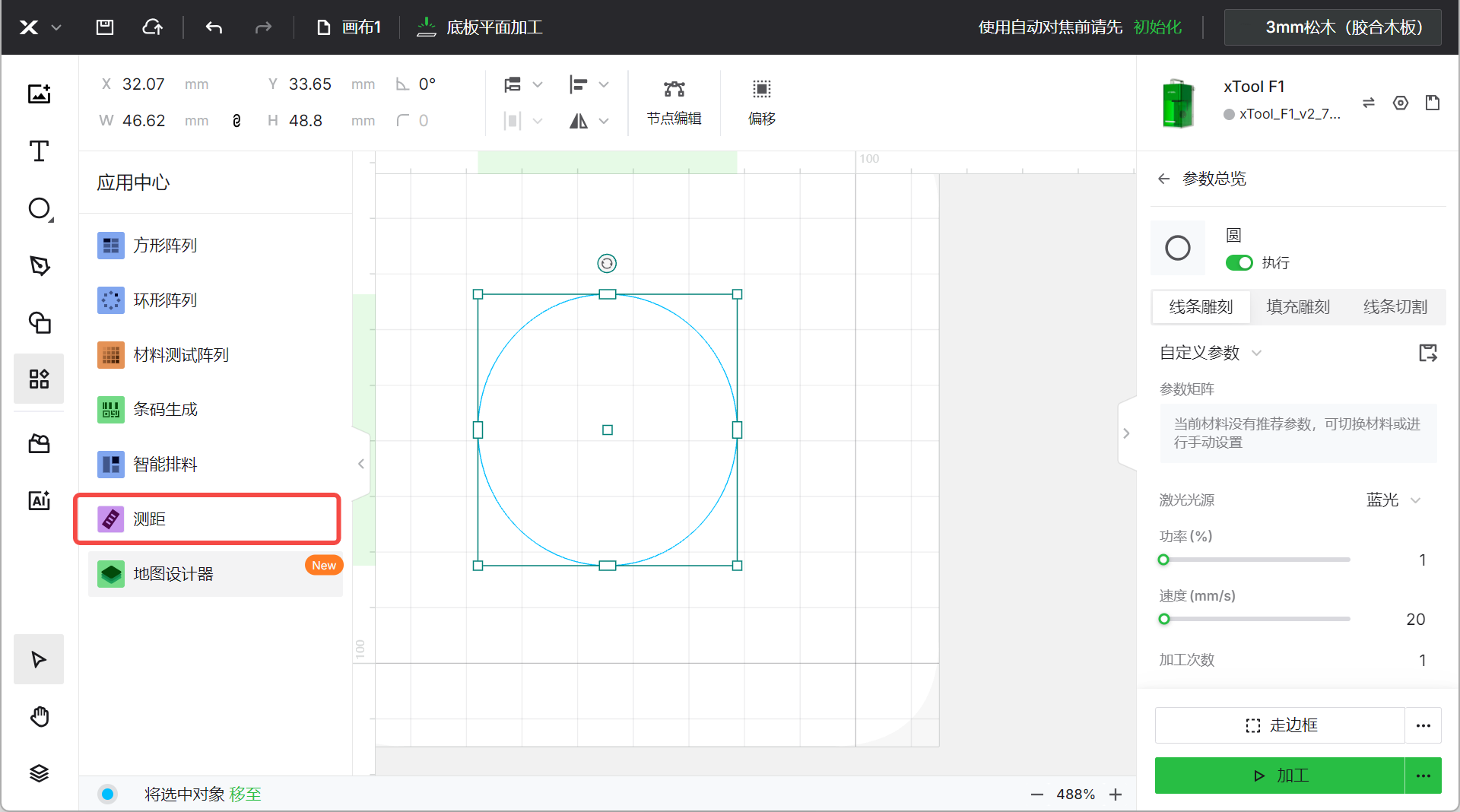
Task: Select the Text tool in left sidebar
Action: coord(39,151)
